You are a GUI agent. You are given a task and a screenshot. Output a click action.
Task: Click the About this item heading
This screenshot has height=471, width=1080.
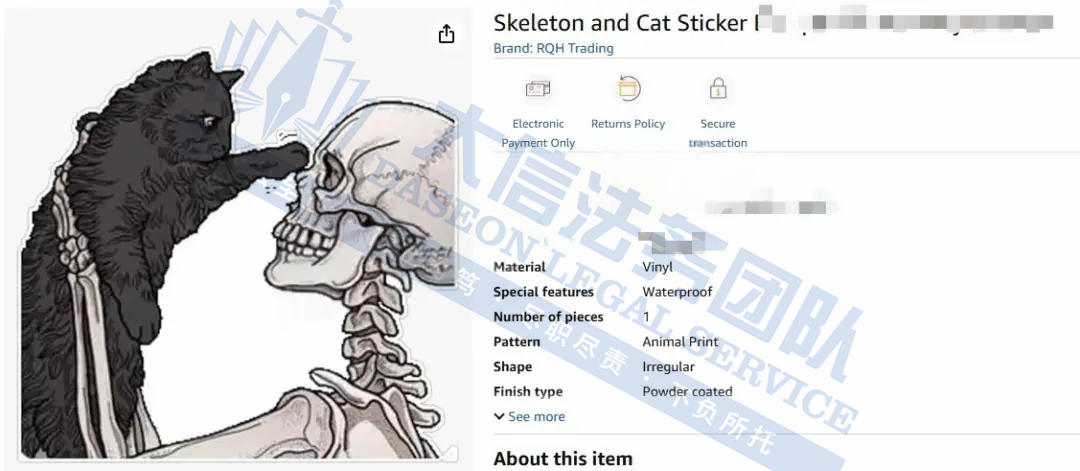563,459
